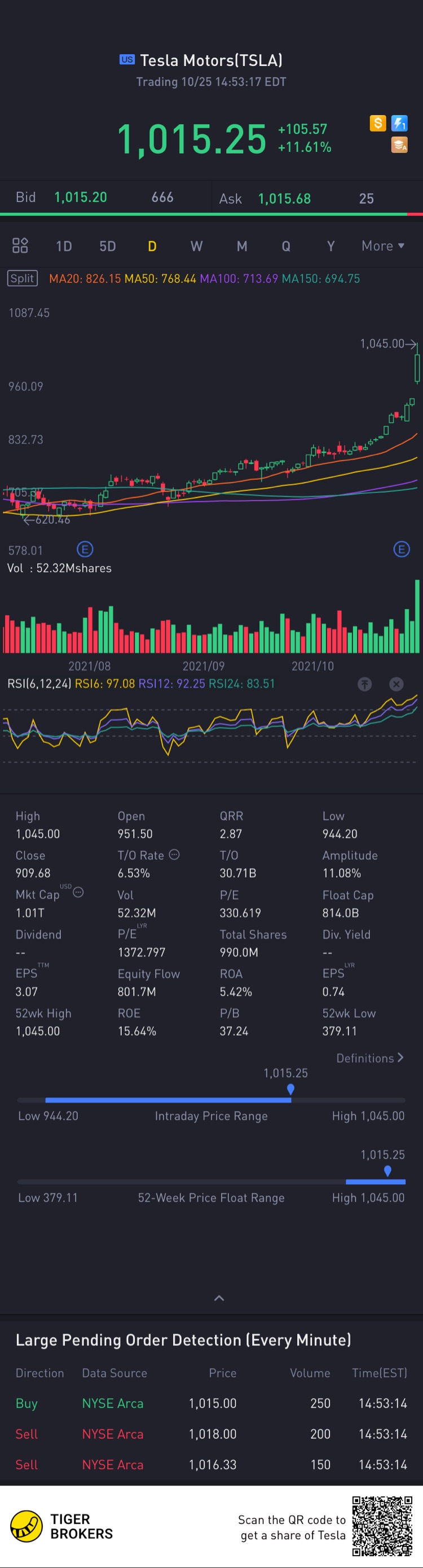Tap the Vol : 52.32Mshares label
Viewport: 423px width, 1568px height.
click(x=59, y=568)
